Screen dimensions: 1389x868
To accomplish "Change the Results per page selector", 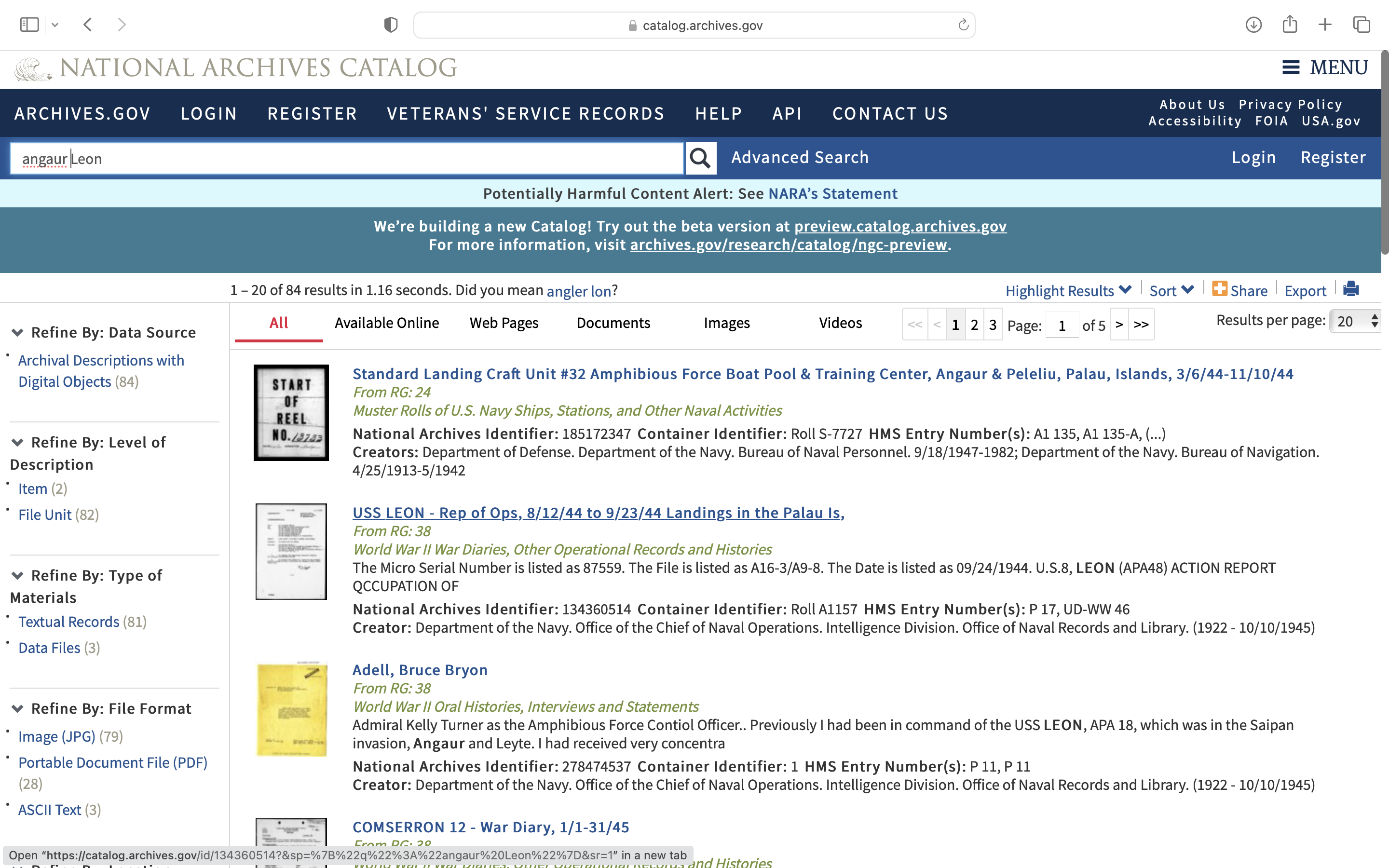I will (x=1355, y=321).
